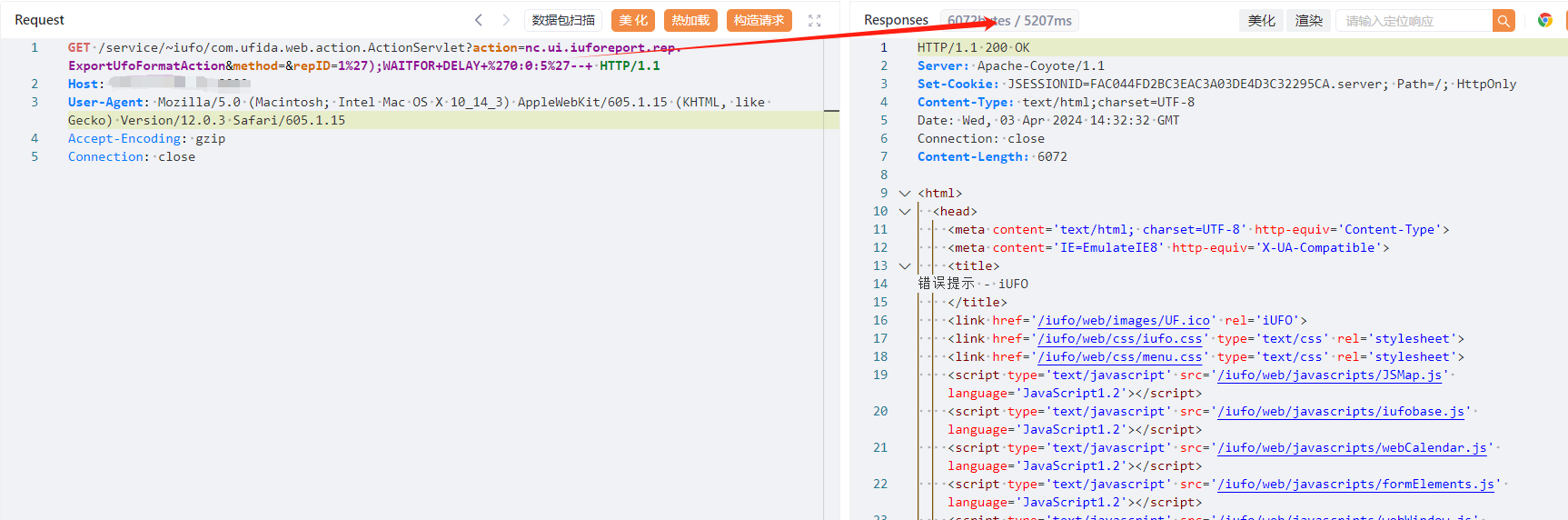Open the /iufo/web/css/menu.css link
1568x520 pixels.
(x=1120, y=356)
